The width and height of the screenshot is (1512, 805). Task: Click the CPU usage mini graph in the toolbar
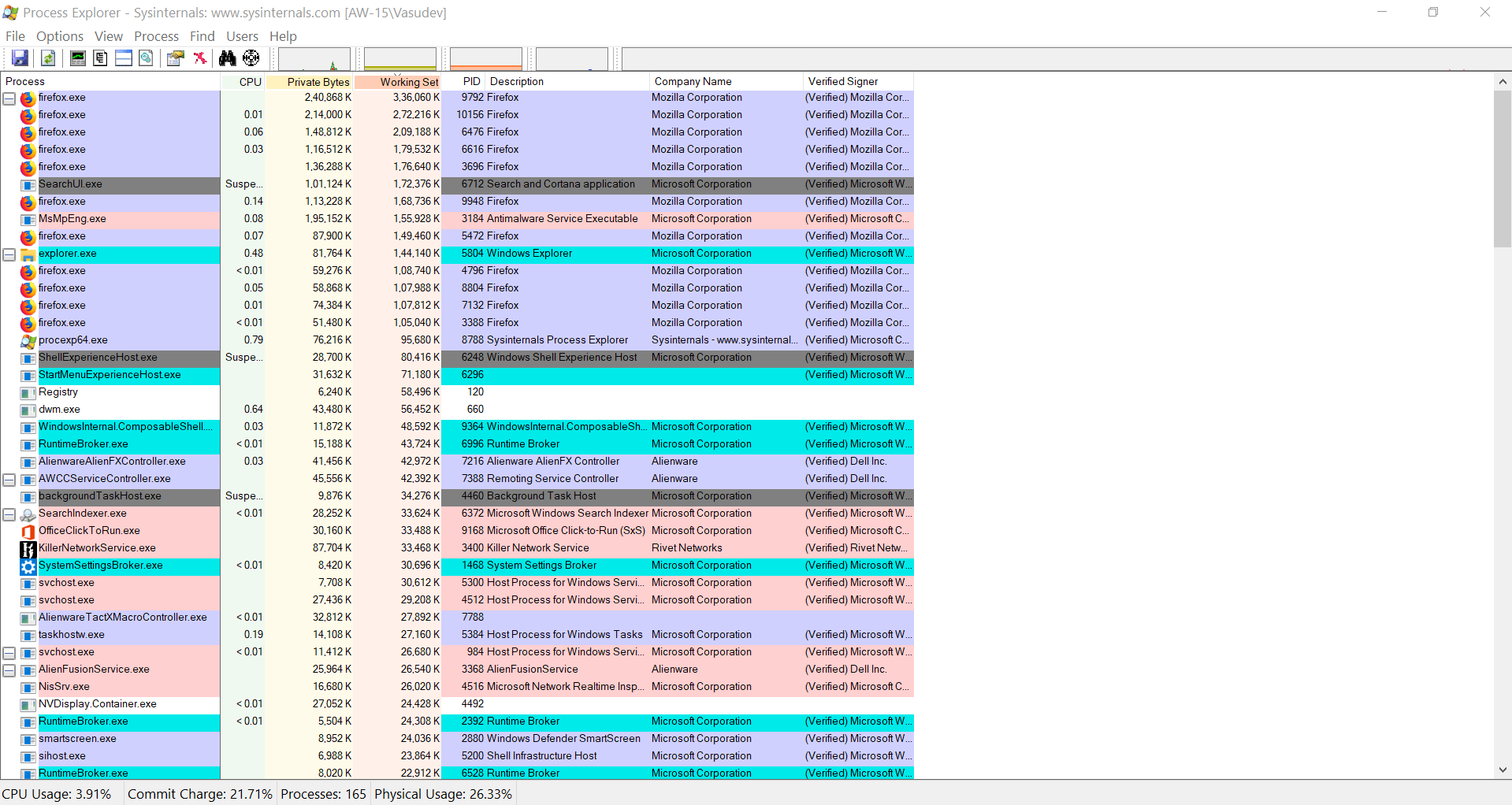314,59
